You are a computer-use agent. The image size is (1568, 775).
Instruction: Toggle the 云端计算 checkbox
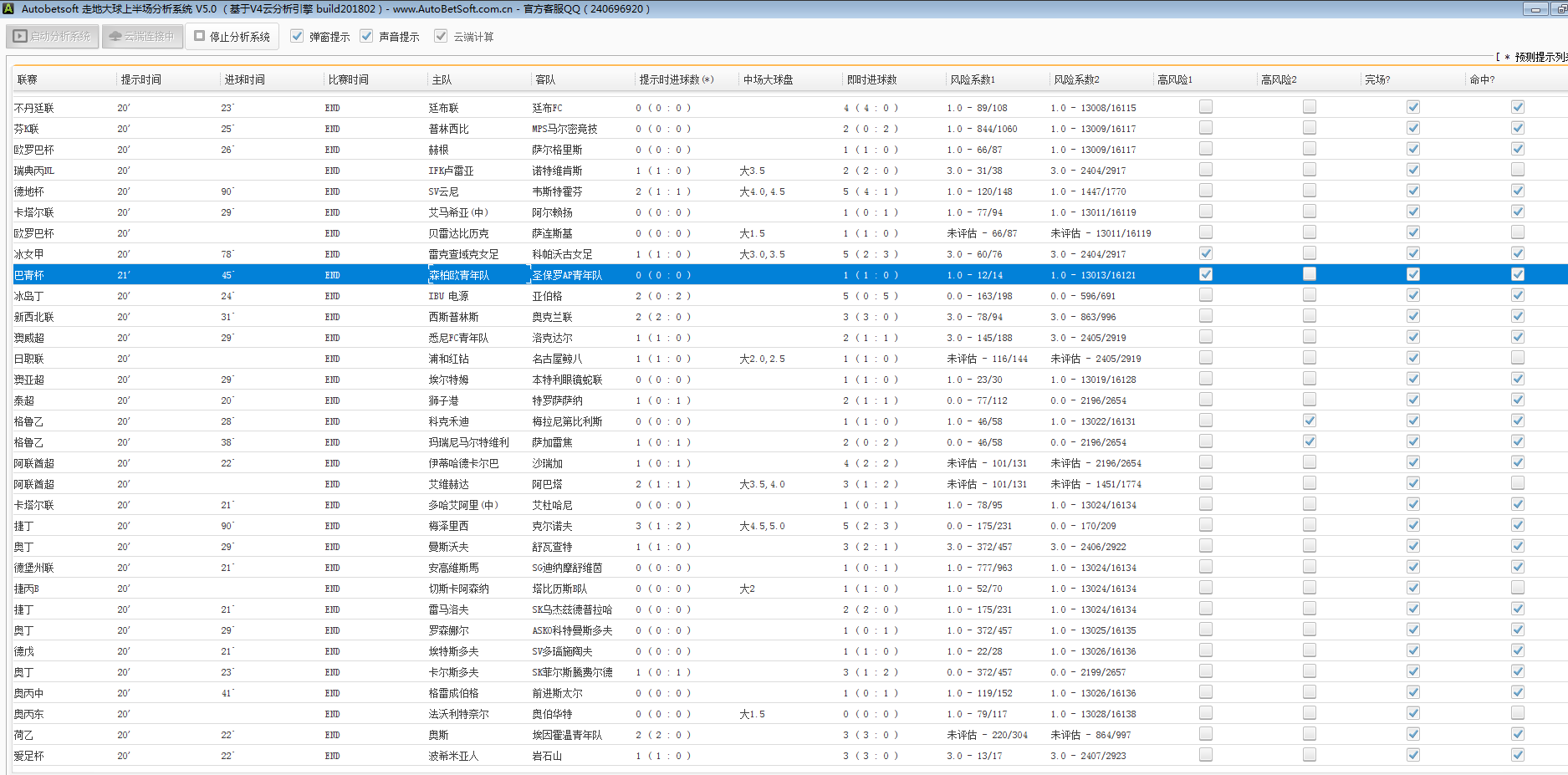(x=442, y=37)
